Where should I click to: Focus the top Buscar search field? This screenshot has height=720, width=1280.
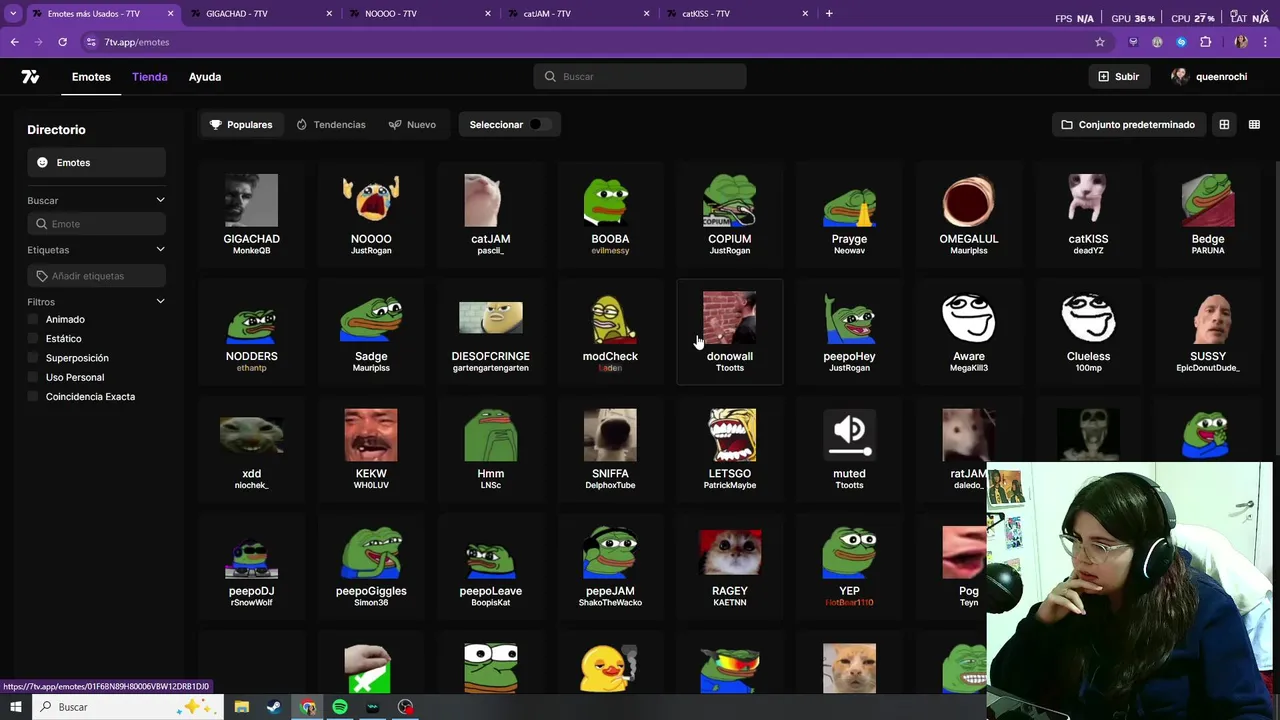pyautogui.click(x=640, y=77)
